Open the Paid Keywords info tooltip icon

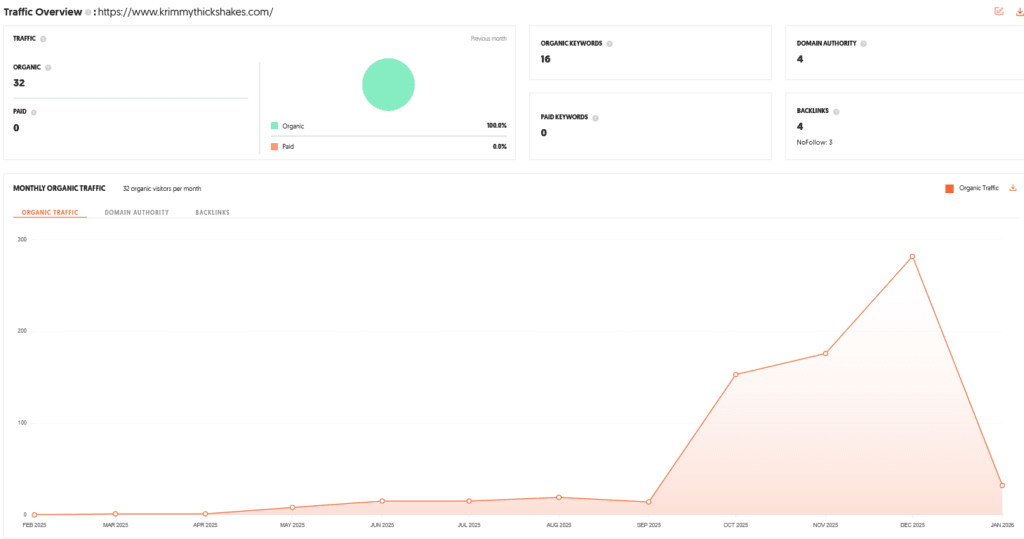pos(595,117)
